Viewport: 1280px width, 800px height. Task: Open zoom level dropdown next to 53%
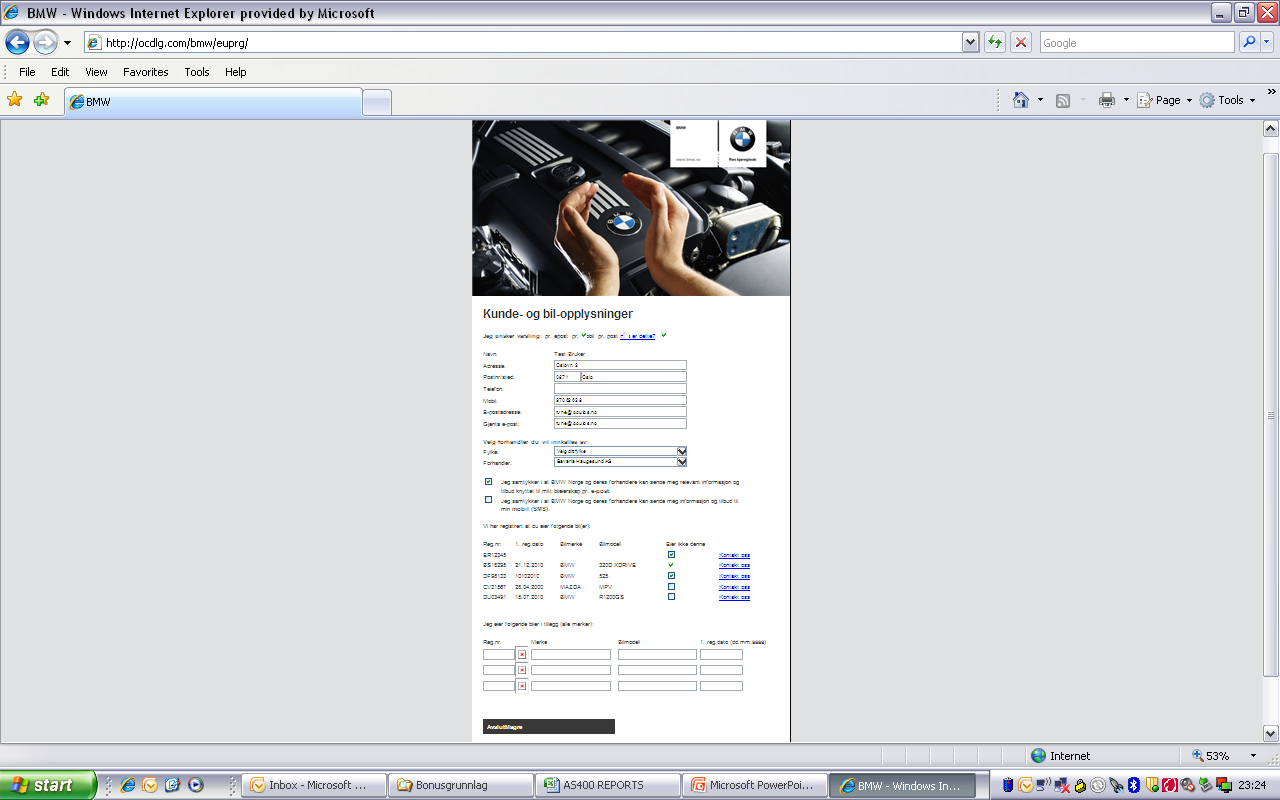click(1253, 756)
